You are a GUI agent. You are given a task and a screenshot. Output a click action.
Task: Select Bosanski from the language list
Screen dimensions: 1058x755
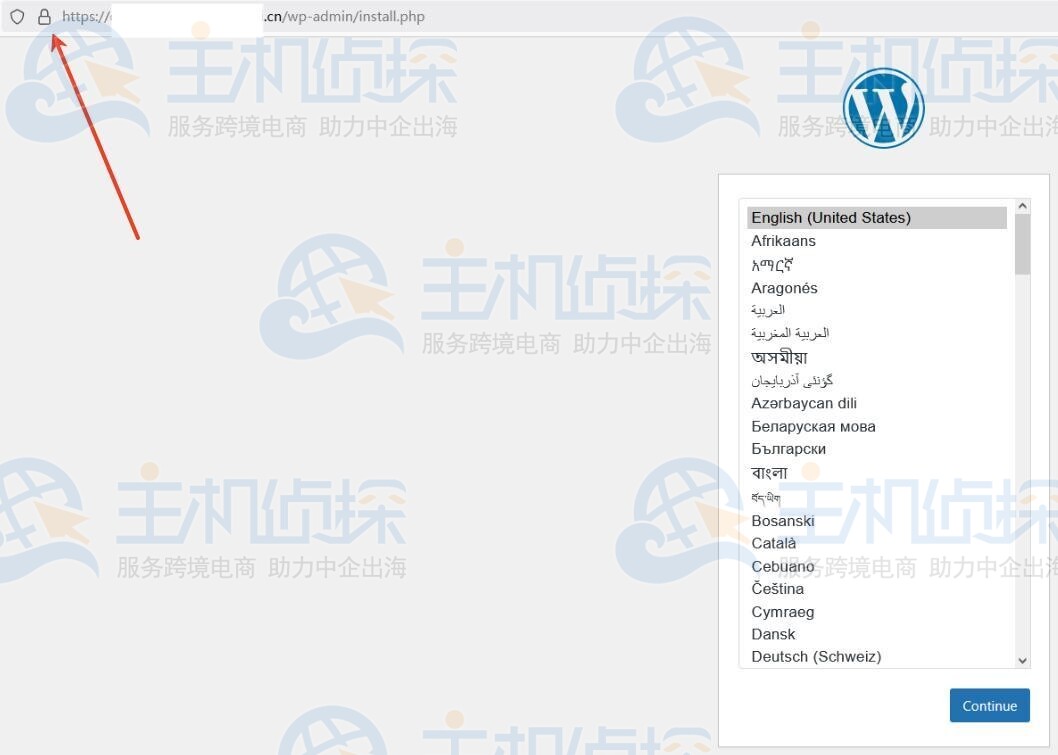coord(782,520)
